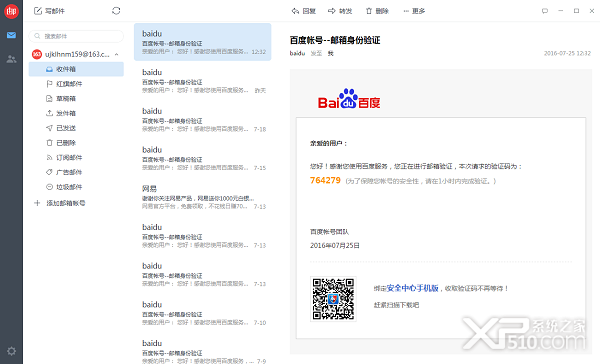This screenshot has width=600, height=364.
Task: Open the 订阅邮件 subscriptions folder
Action: click(x=76, y=158)
